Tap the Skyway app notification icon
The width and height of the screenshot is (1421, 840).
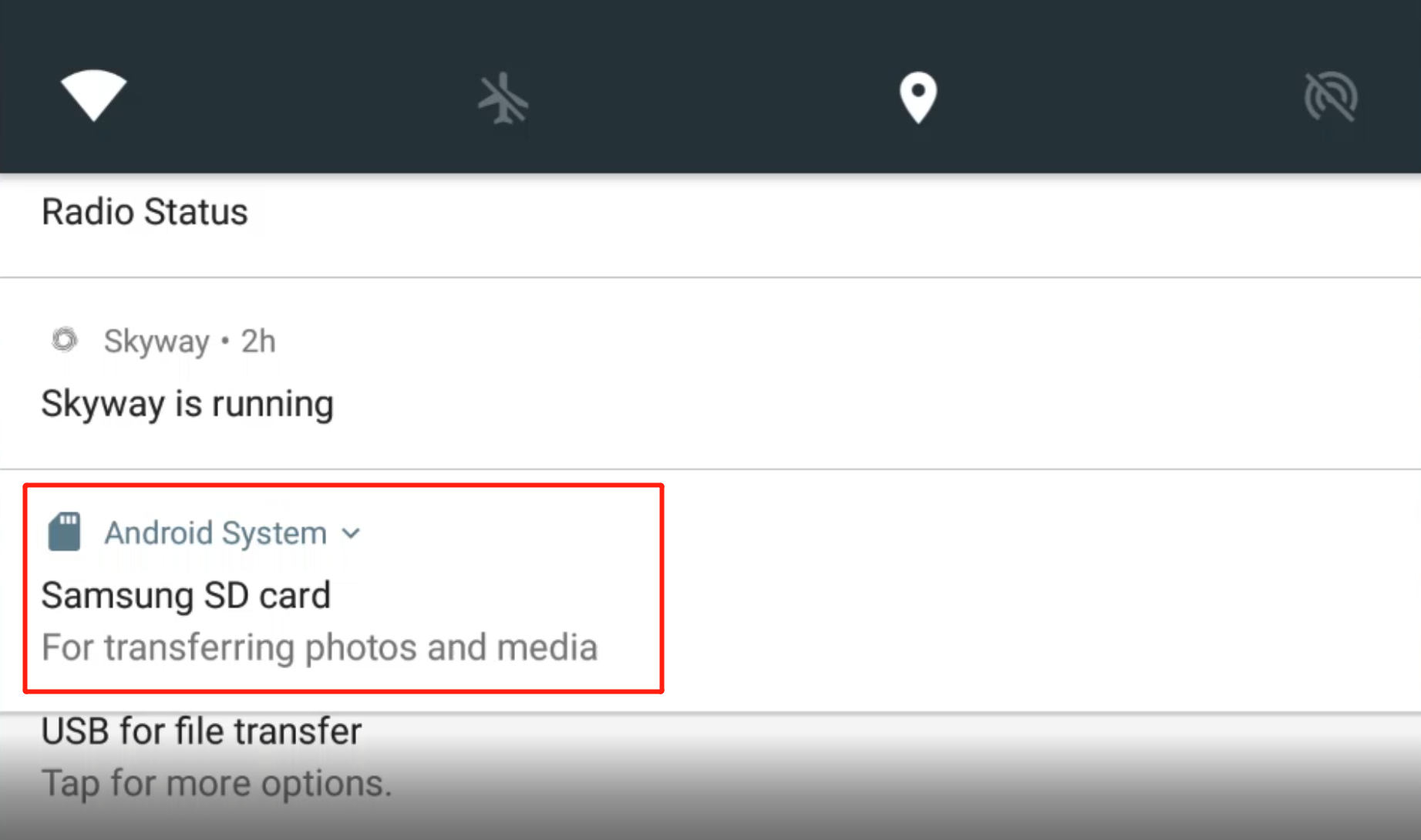[x=65, y=340]
